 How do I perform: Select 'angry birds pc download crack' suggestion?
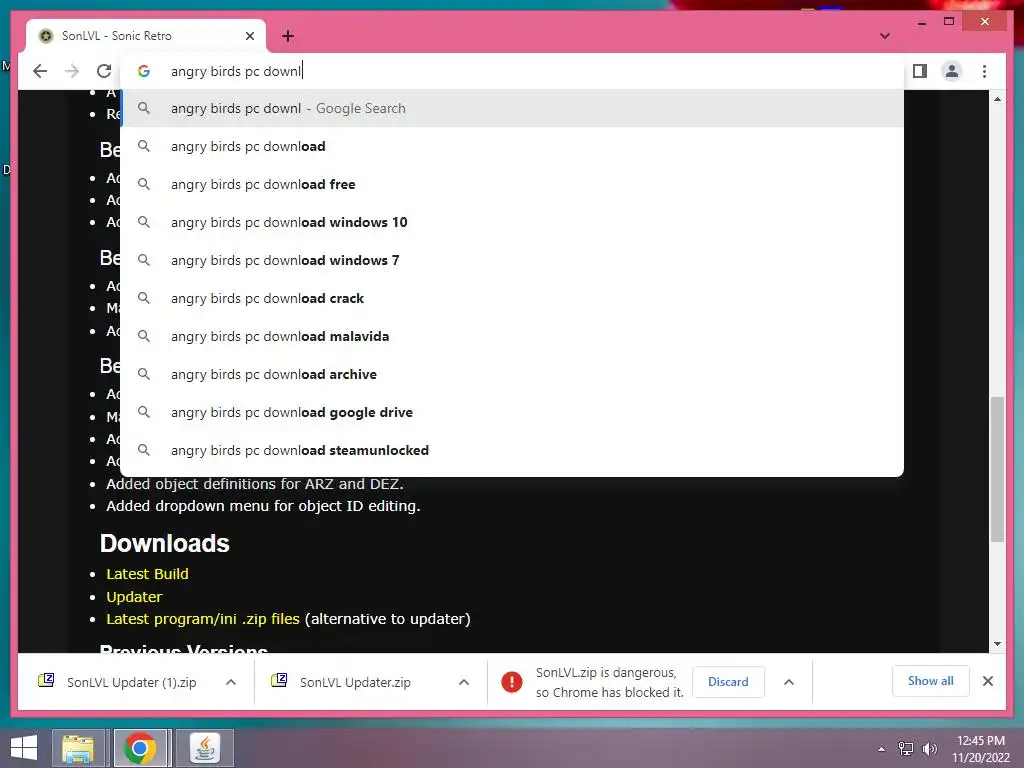click(x=513, y=298)
